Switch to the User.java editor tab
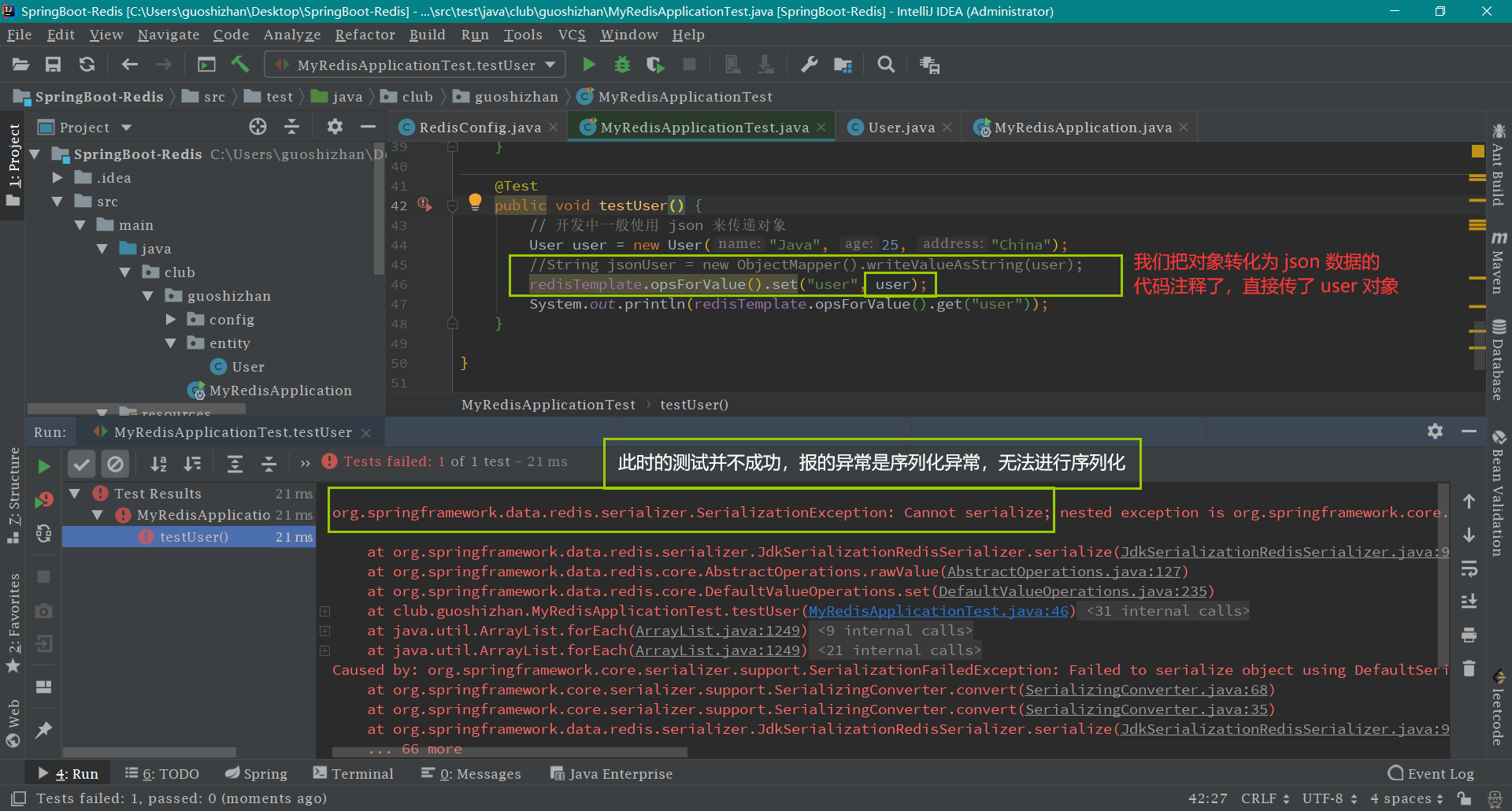 901,128
